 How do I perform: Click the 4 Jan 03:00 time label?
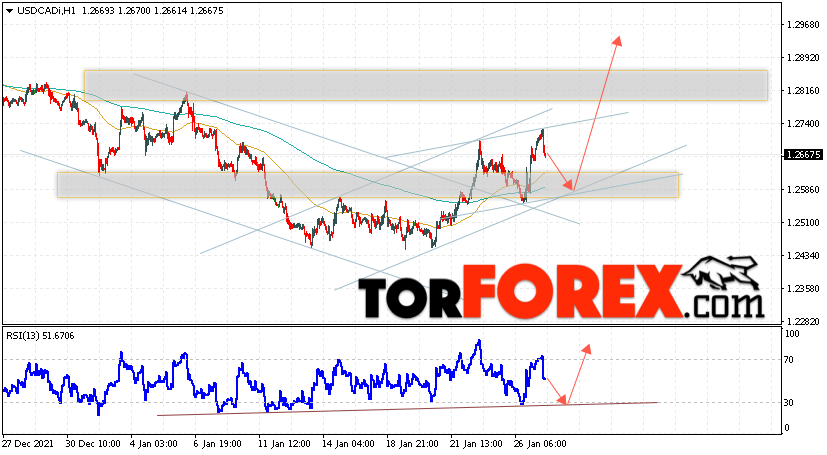(x=153, y=444)
